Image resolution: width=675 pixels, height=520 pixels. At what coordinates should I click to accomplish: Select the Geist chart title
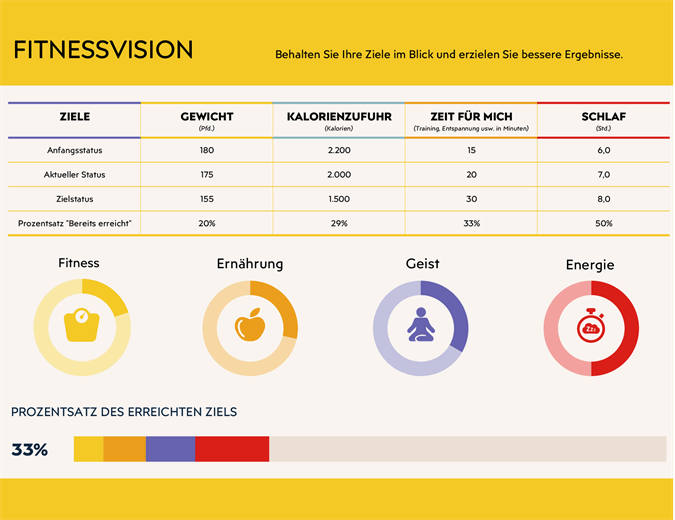[x=422, y=264]
